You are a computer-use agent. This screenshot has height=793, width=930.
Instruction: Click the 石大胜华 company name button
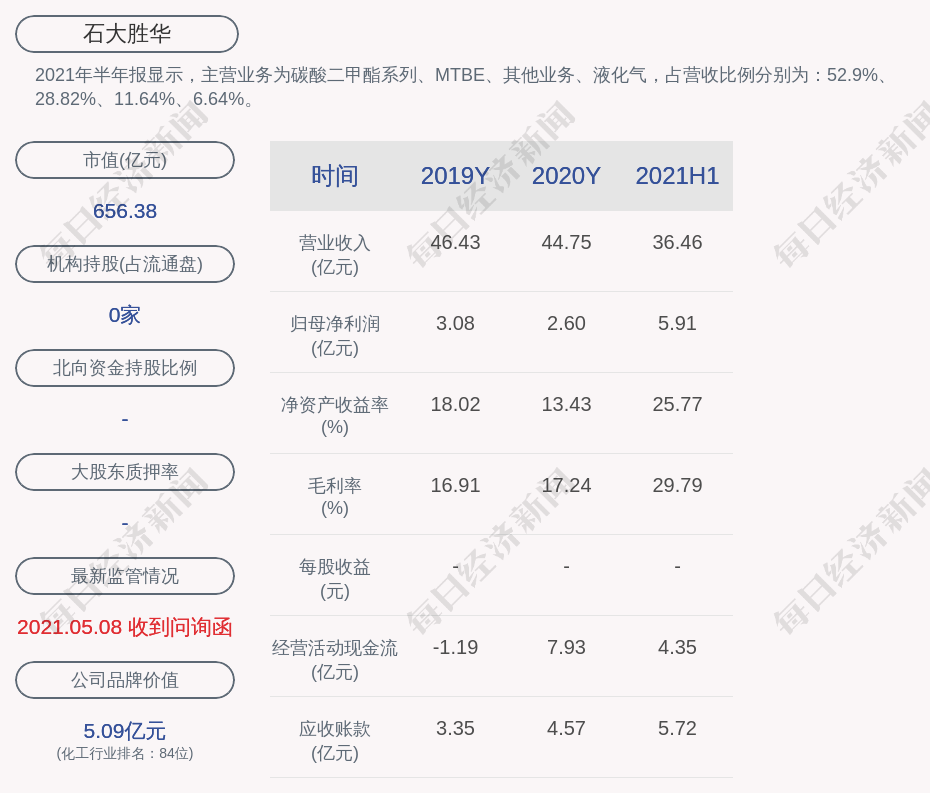(x=126, y=34)
